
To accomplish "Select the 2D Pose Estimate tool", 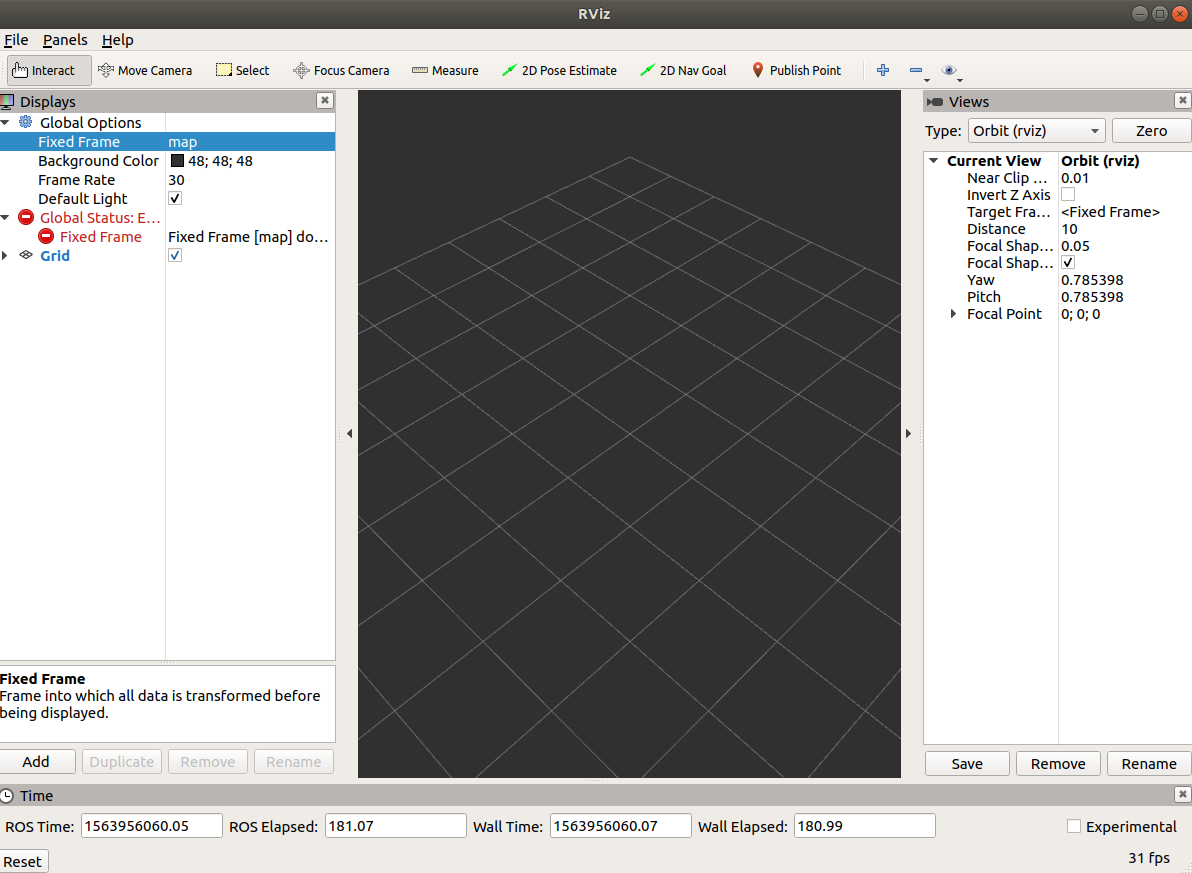I will point(559,70).
